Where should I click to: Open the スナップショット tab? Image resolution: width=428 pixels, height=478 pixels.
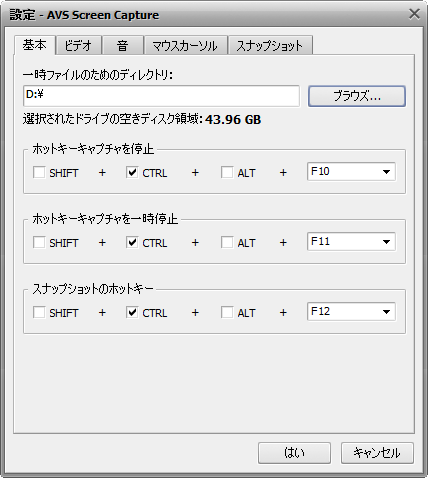pyautogui.click(x=270, y=45)
